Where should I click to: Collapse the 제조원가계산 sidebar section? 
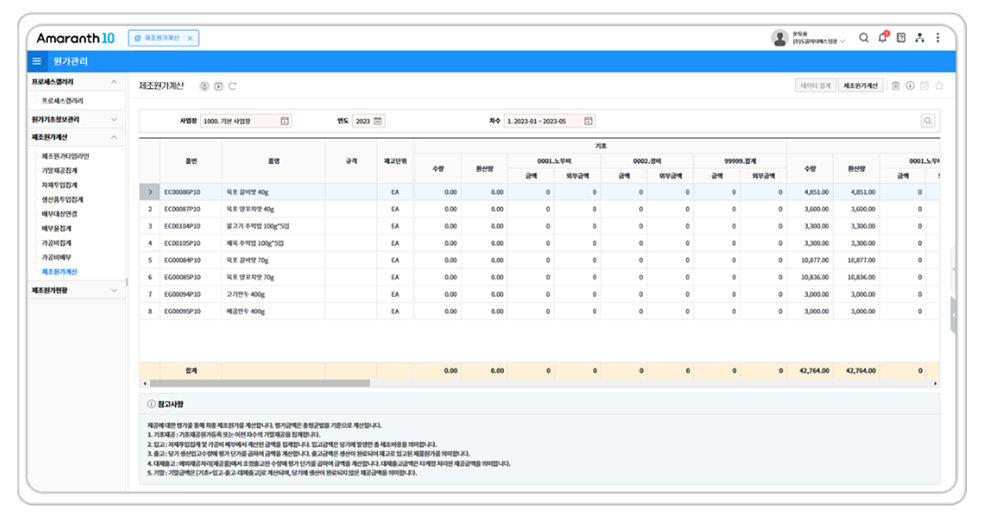point(114,137)
